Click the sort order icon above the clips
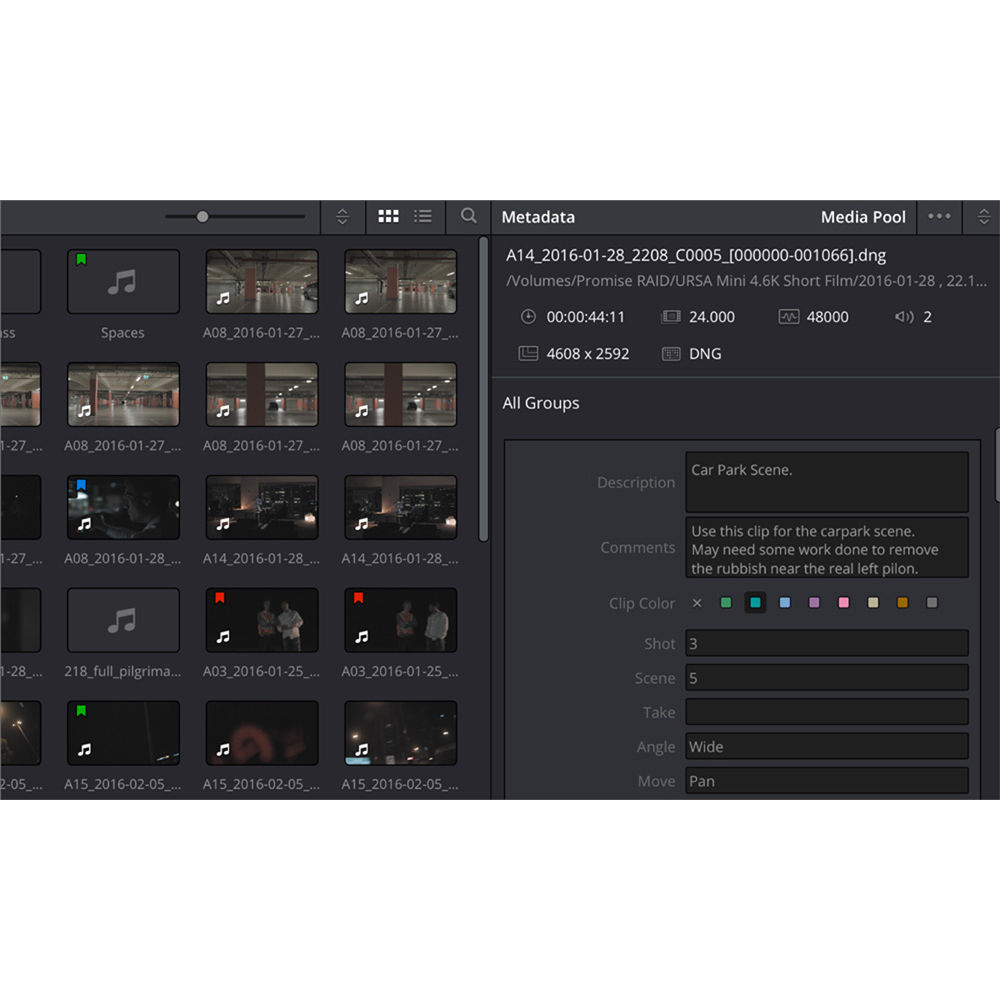Viewport: 1000px width, 1000px height. (x=342, y=216)
